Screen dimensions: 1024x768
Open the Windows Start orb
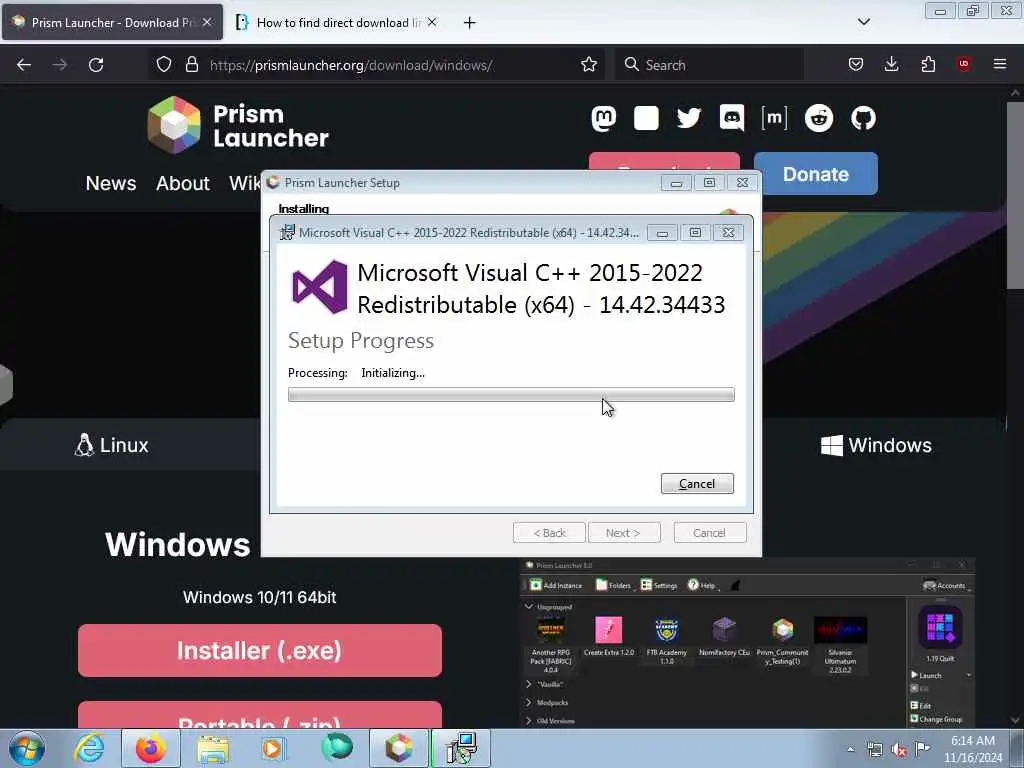27,748
